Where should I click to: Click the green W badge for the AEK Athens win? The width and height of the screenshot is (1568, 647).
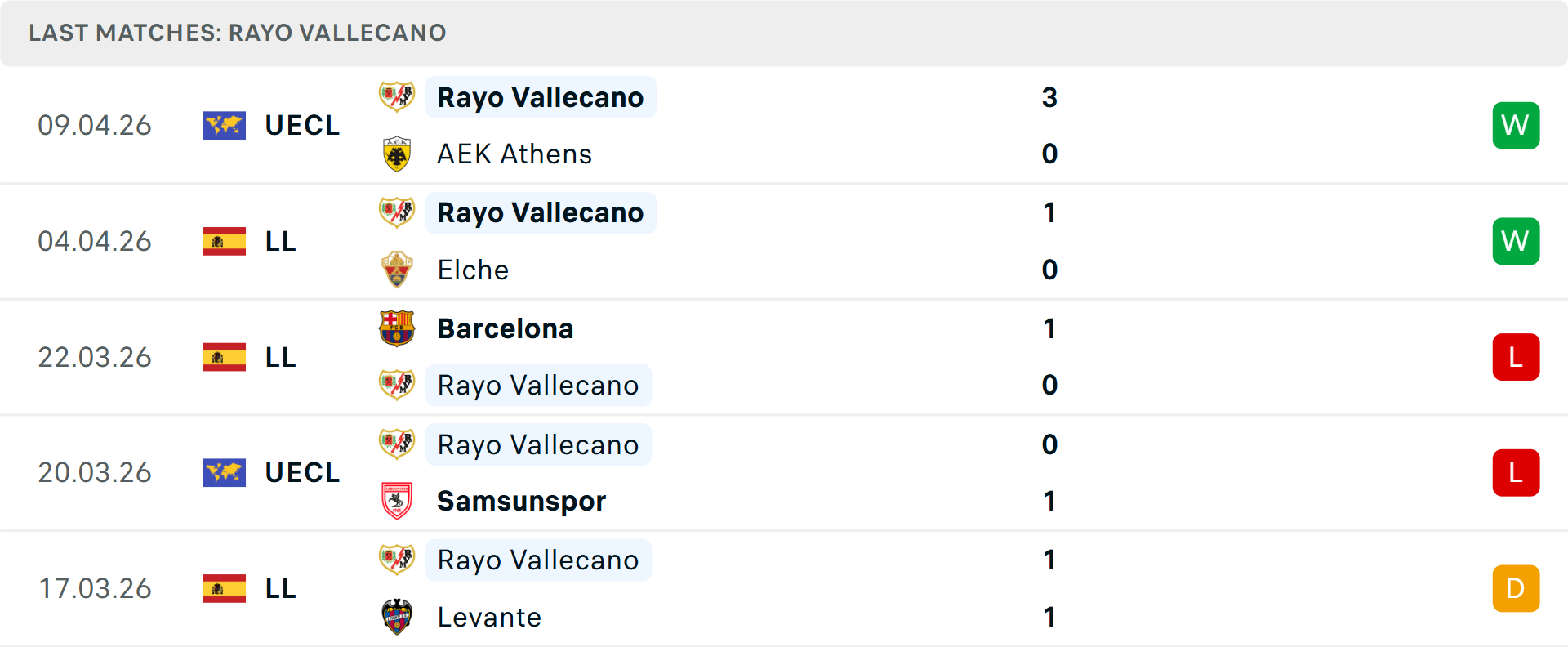point(1516,125)
